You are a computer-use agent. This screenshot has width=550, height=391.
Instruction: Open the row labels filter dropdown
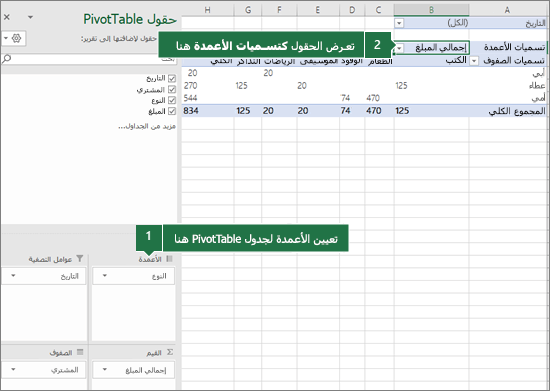(474, 61)
